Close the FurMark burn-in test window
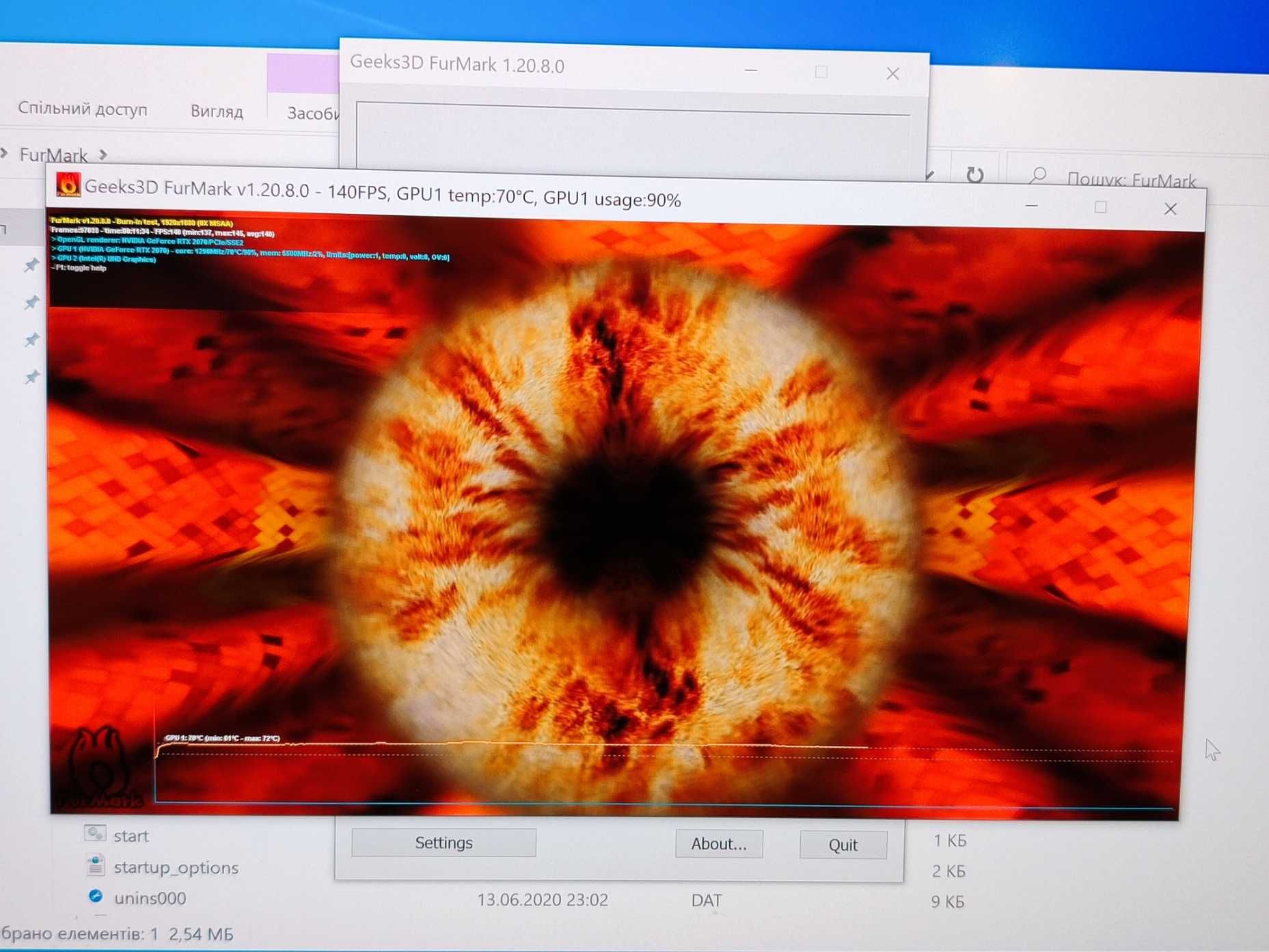 [1171, 209]
